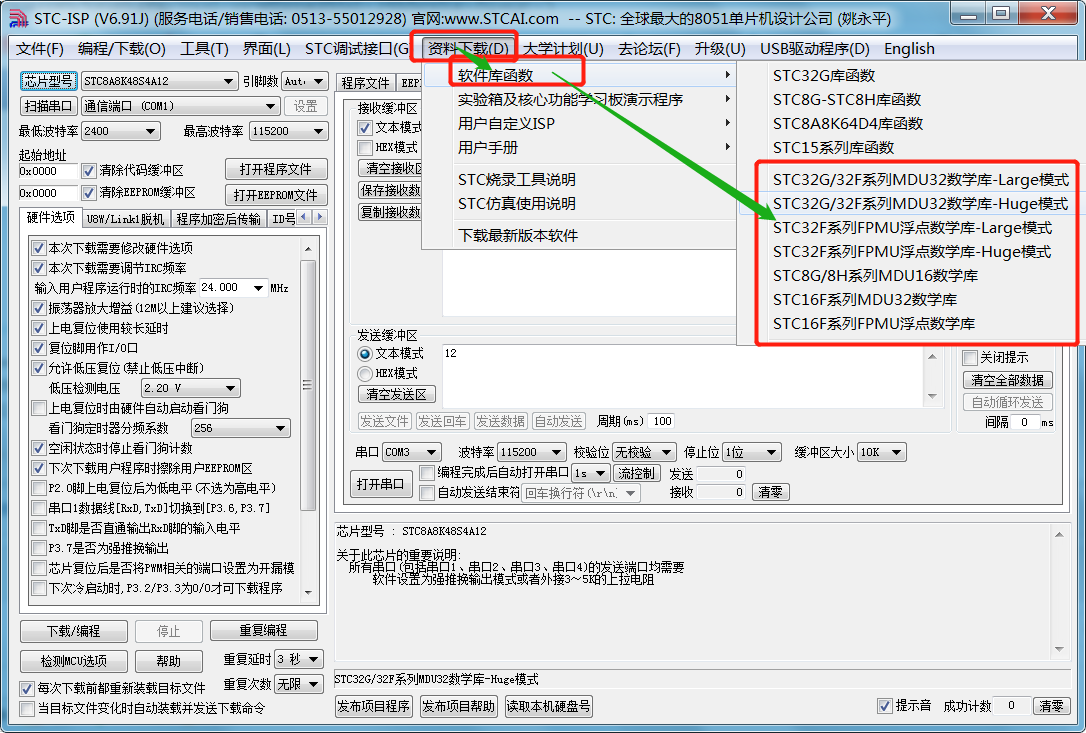Switch to 程序加密后传输 tab
The image size is (1086, 733).
218,219
